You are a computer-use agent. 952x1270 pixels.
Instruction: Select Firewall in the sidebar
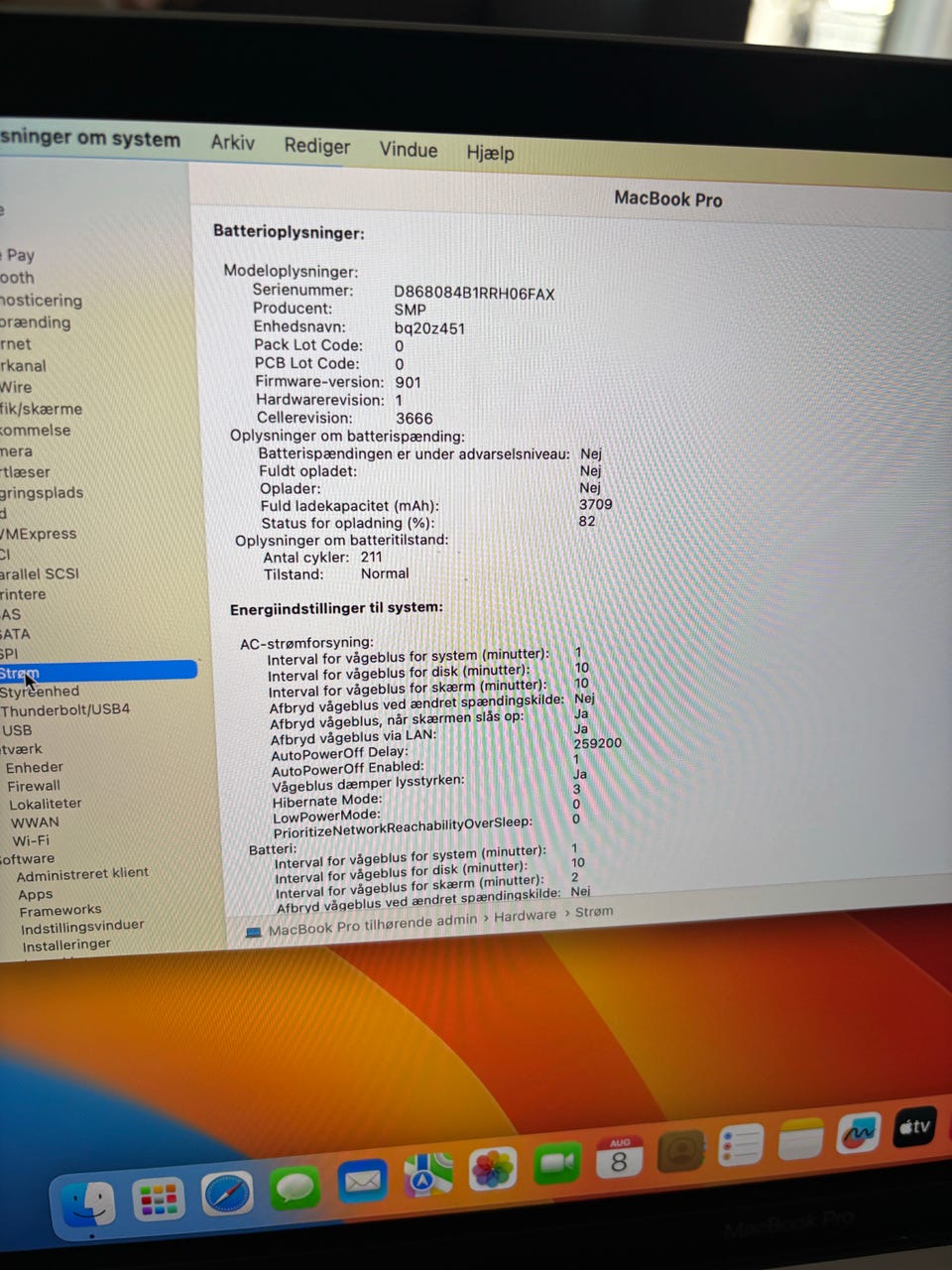click(x=34, y=785)
